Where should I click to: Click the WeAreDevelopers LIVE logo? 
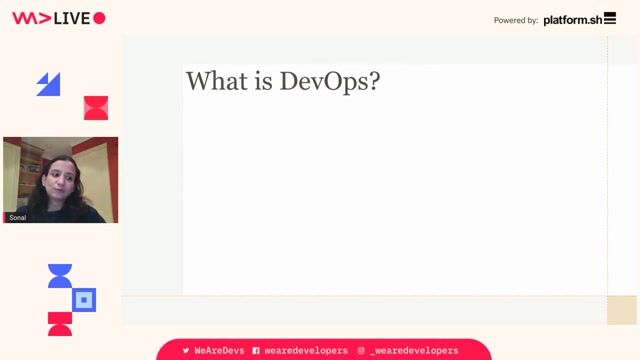click(x=59, y=18)
